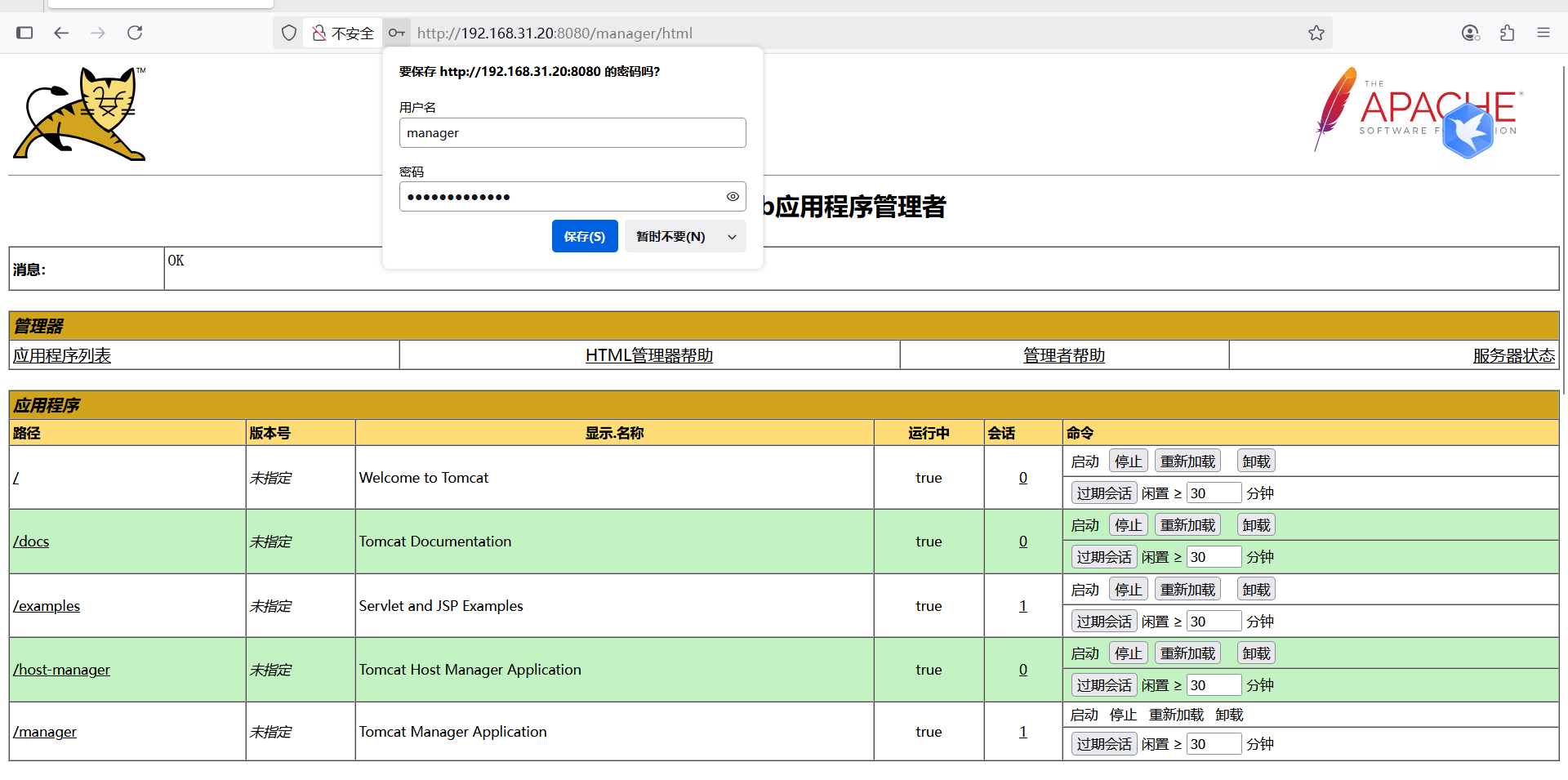This screenshot has height=780, width=1568.
Task: Click the Apache Software Foundation logo
Action: point(1417,110)
